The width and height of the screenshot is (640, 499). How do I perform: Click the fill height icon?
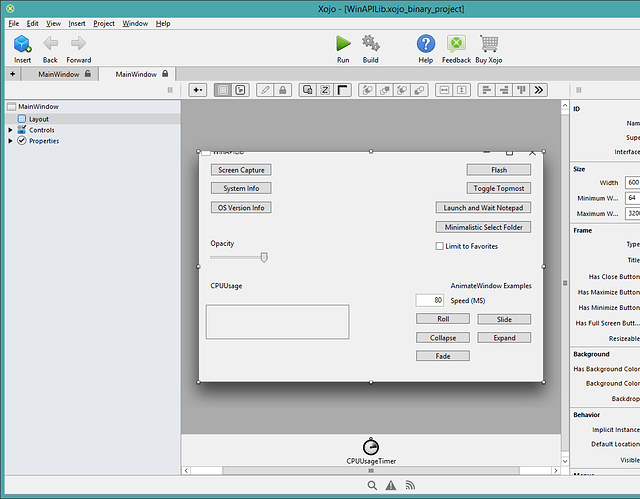[x=462, y=90]
